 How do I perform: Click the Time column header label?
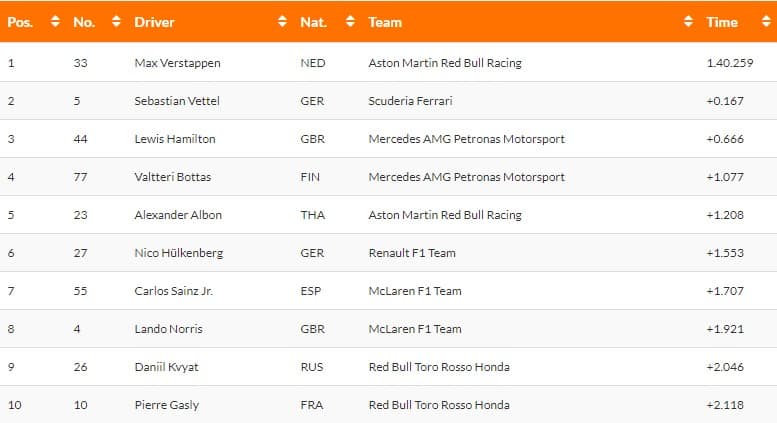722,22
